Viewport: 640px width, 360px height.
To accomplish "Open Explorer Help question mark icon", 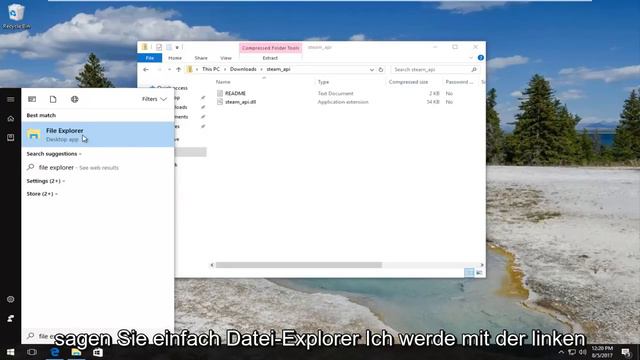I will pyautogui.click(x=481, y=58).
